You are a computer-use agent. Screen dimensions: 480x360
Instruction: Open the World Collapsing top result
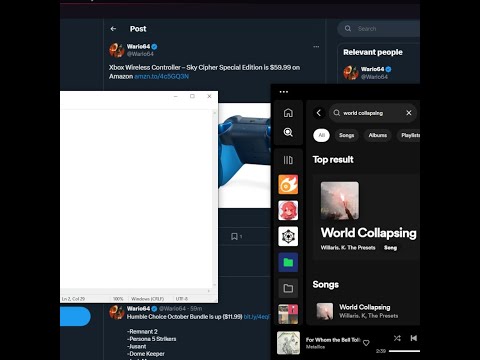click(367, 217)
